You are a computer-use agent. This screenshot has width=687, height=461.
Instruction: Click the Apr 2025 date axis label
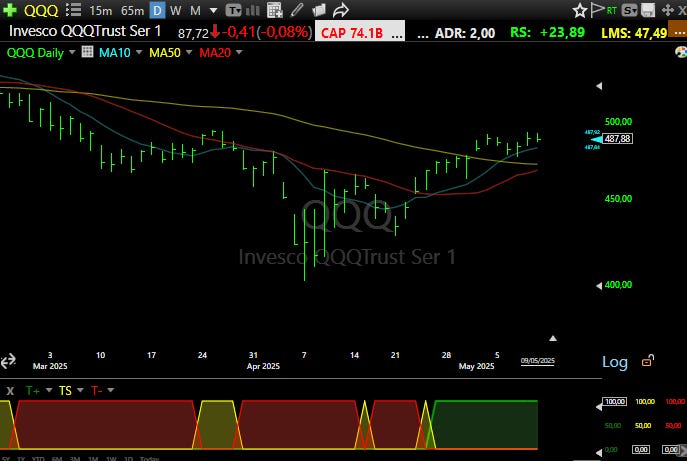pyautogui.click(x=263, y=366)
